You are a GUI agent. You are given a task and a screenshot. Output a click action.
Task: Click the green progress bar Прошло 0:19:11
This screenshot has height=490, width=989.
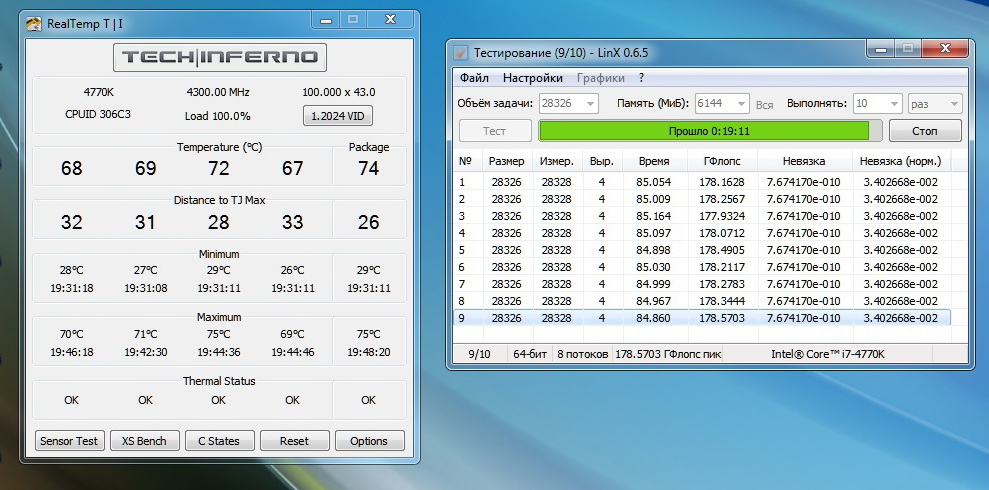point(710,131)
